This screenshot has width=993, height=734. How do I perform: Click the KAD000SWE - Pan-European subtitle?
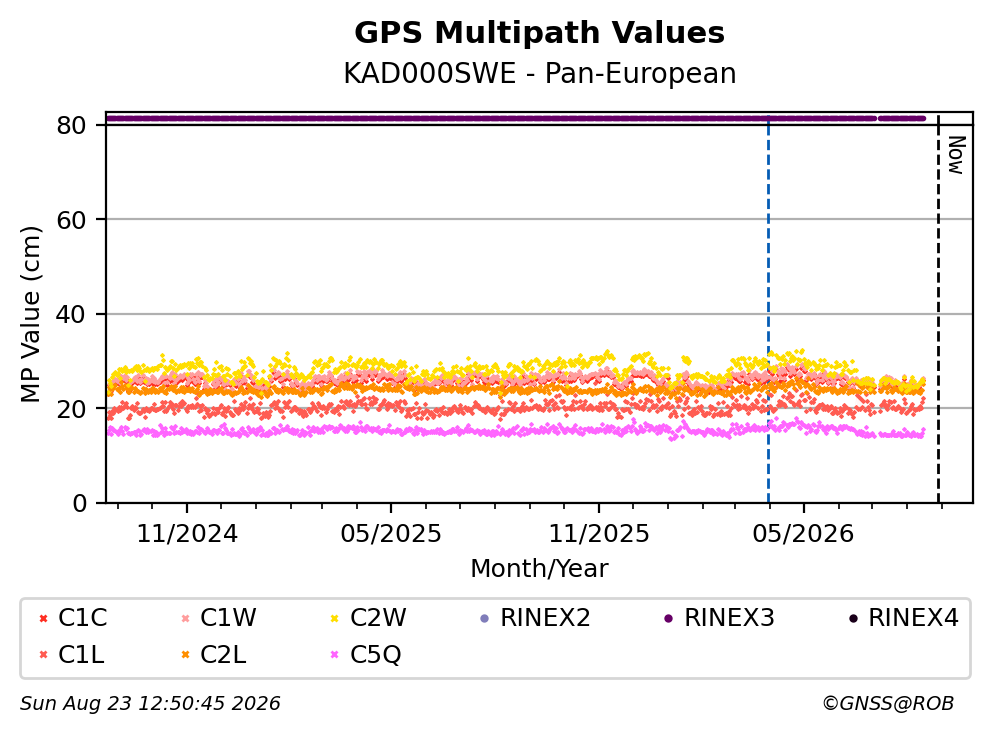(x=540, y=73)
